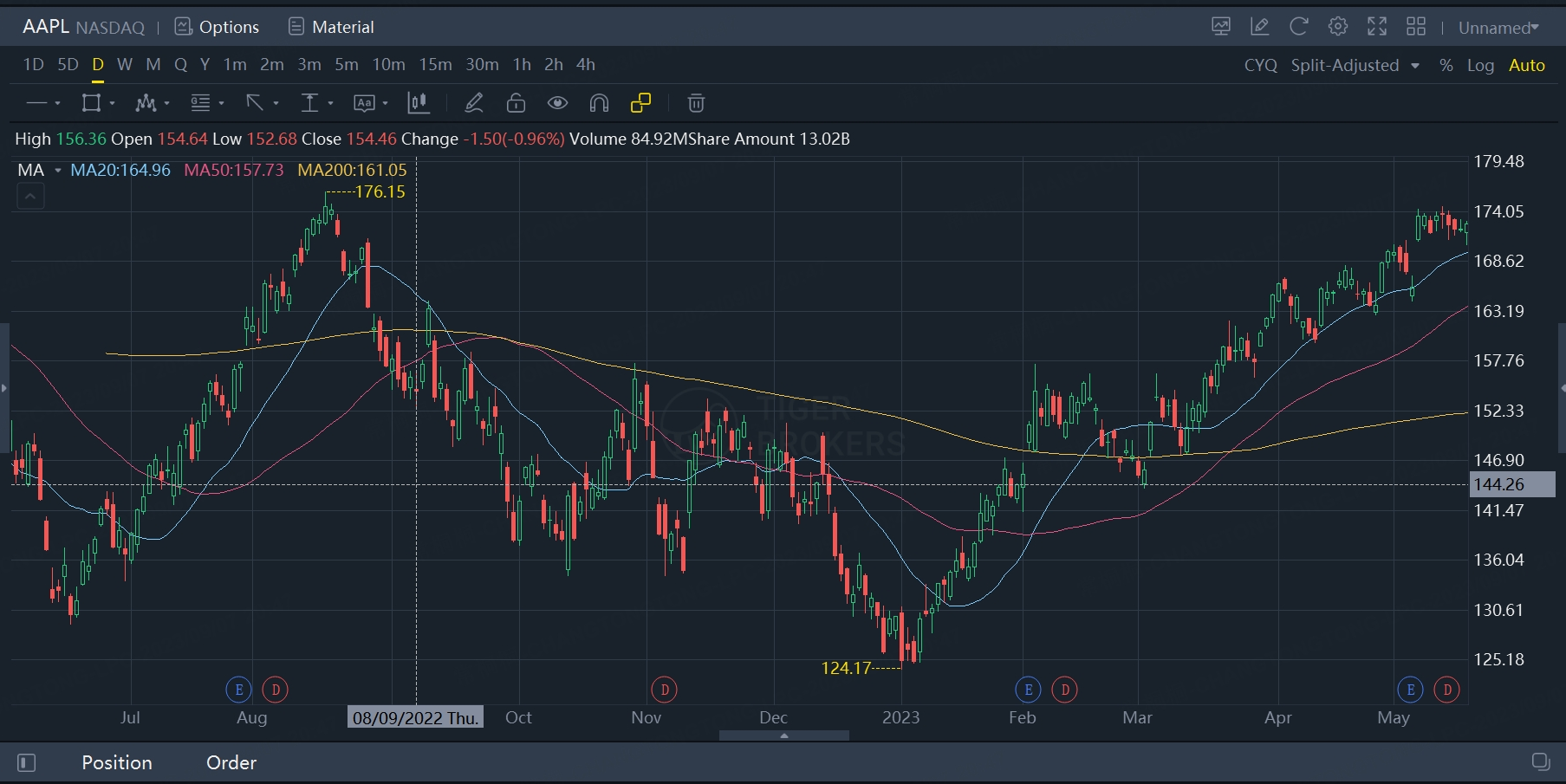Select the arrow drawing tool
The width and height of the screenshot is (1566, 784).
coord(256,103)
